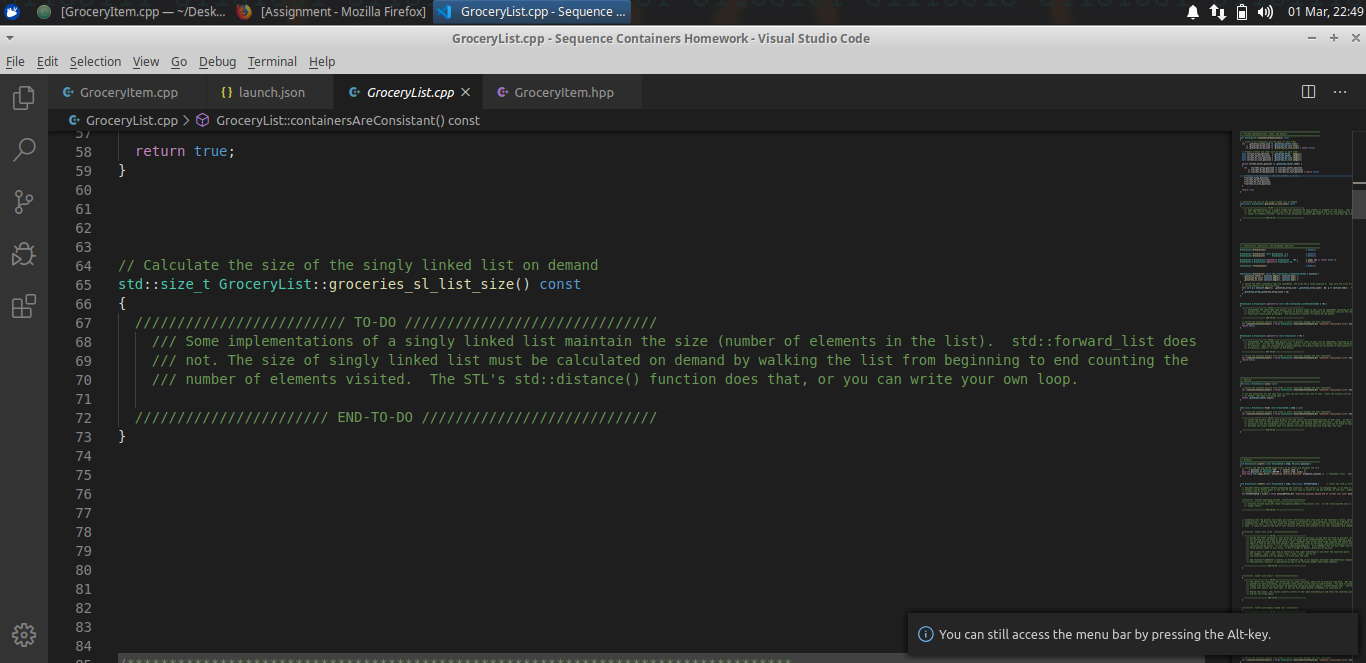Open the notifications bell in the taskbar
1366x663 pixels.
click(1191, 12)
